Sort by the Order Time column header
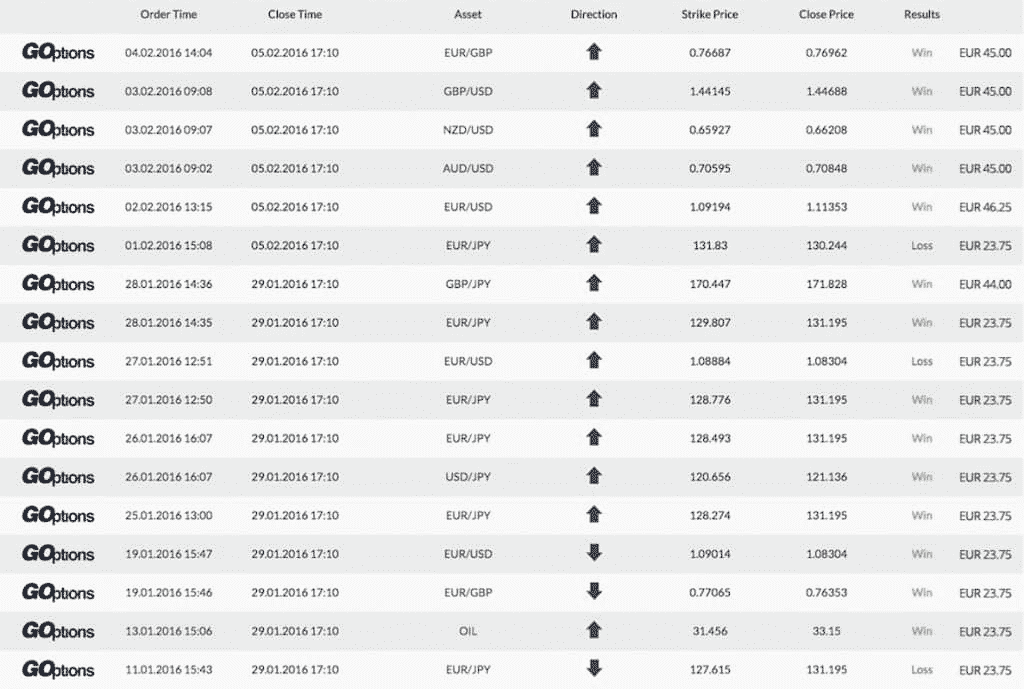1024x689 pixels. tap(168, 14)
